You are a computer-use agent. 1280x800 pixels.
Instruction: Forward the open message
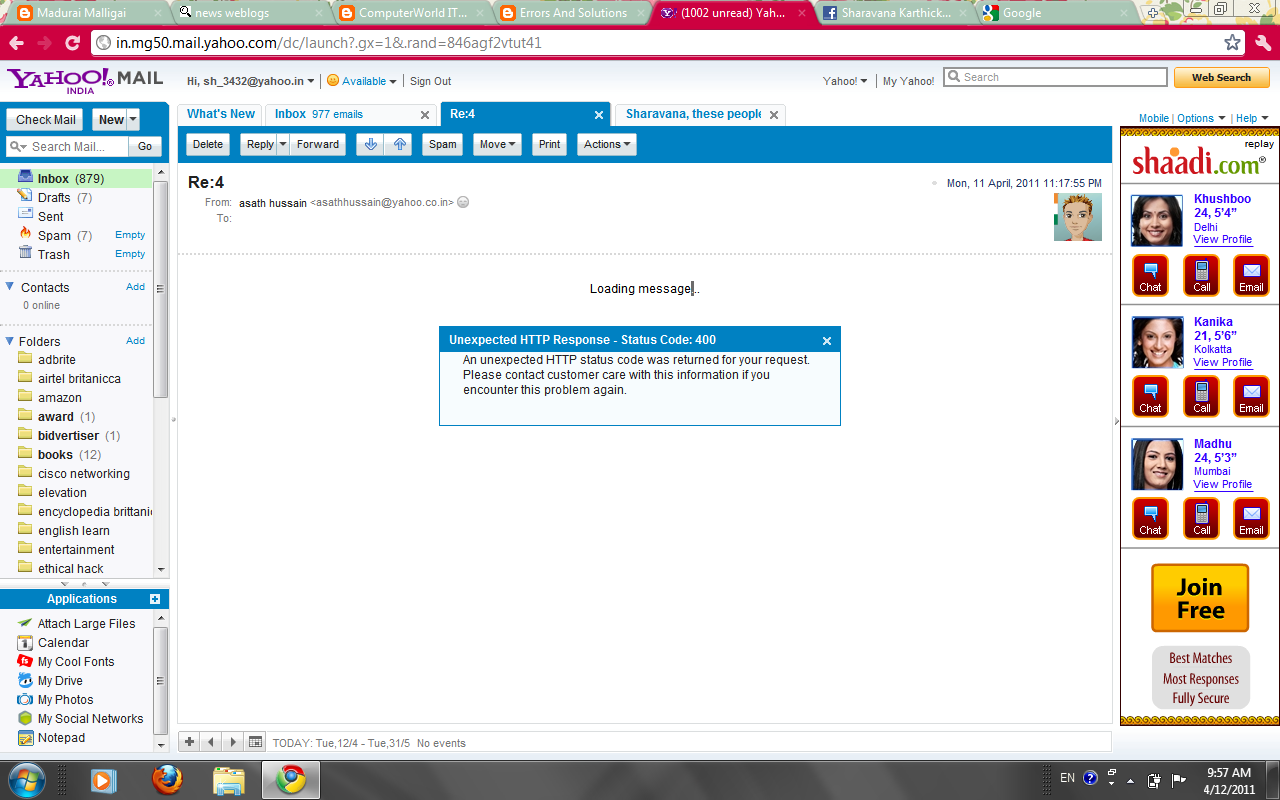318,144
